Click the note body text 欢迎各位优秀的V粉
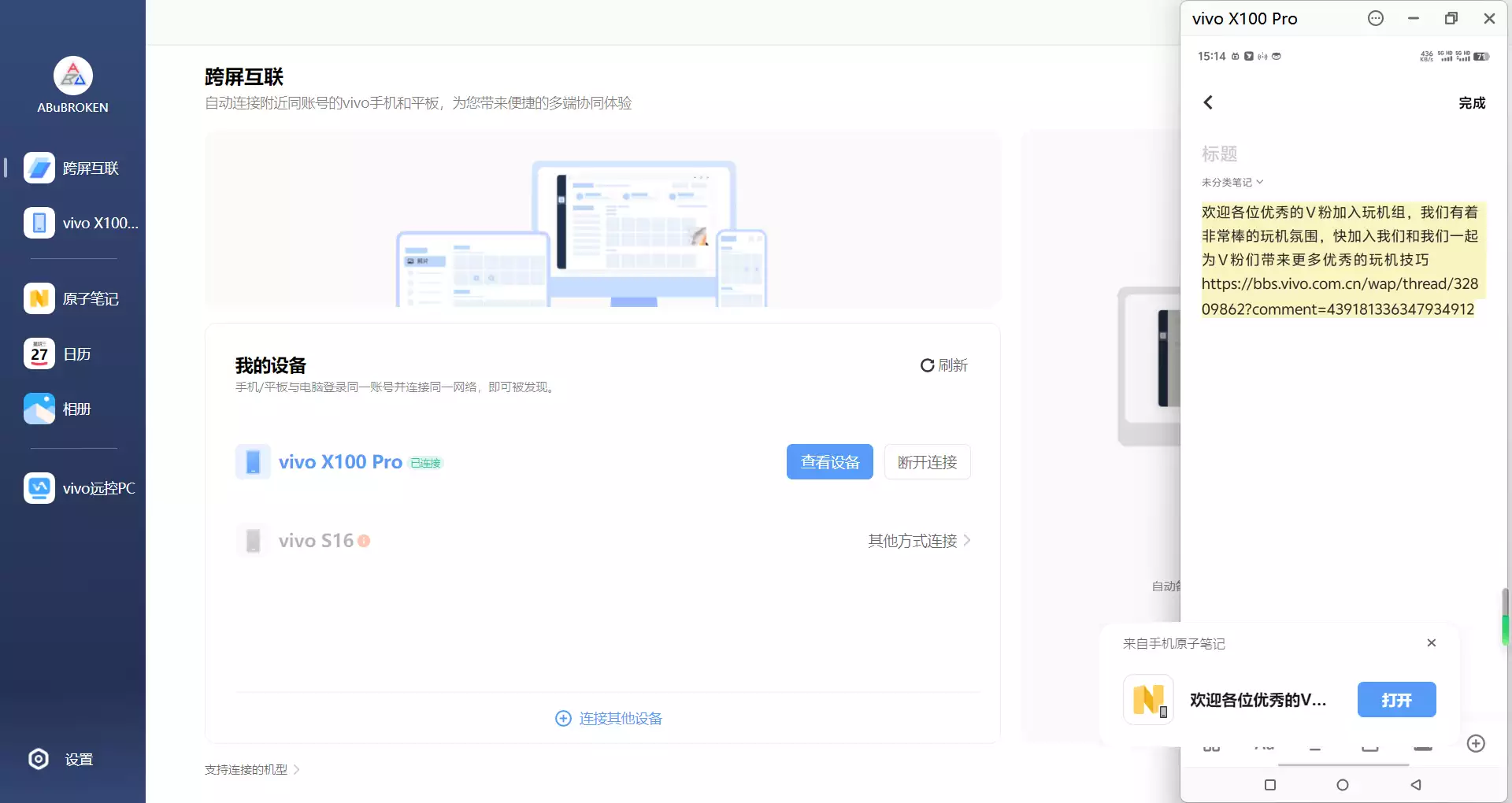The width and height of the screenshot is (1512, 803). click(x=1340, y=236)
